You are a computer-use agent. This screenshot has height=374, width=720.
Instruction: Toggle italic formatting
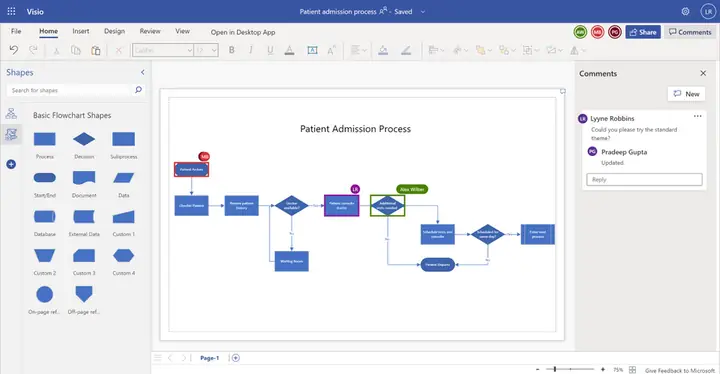tap(251, 50)
